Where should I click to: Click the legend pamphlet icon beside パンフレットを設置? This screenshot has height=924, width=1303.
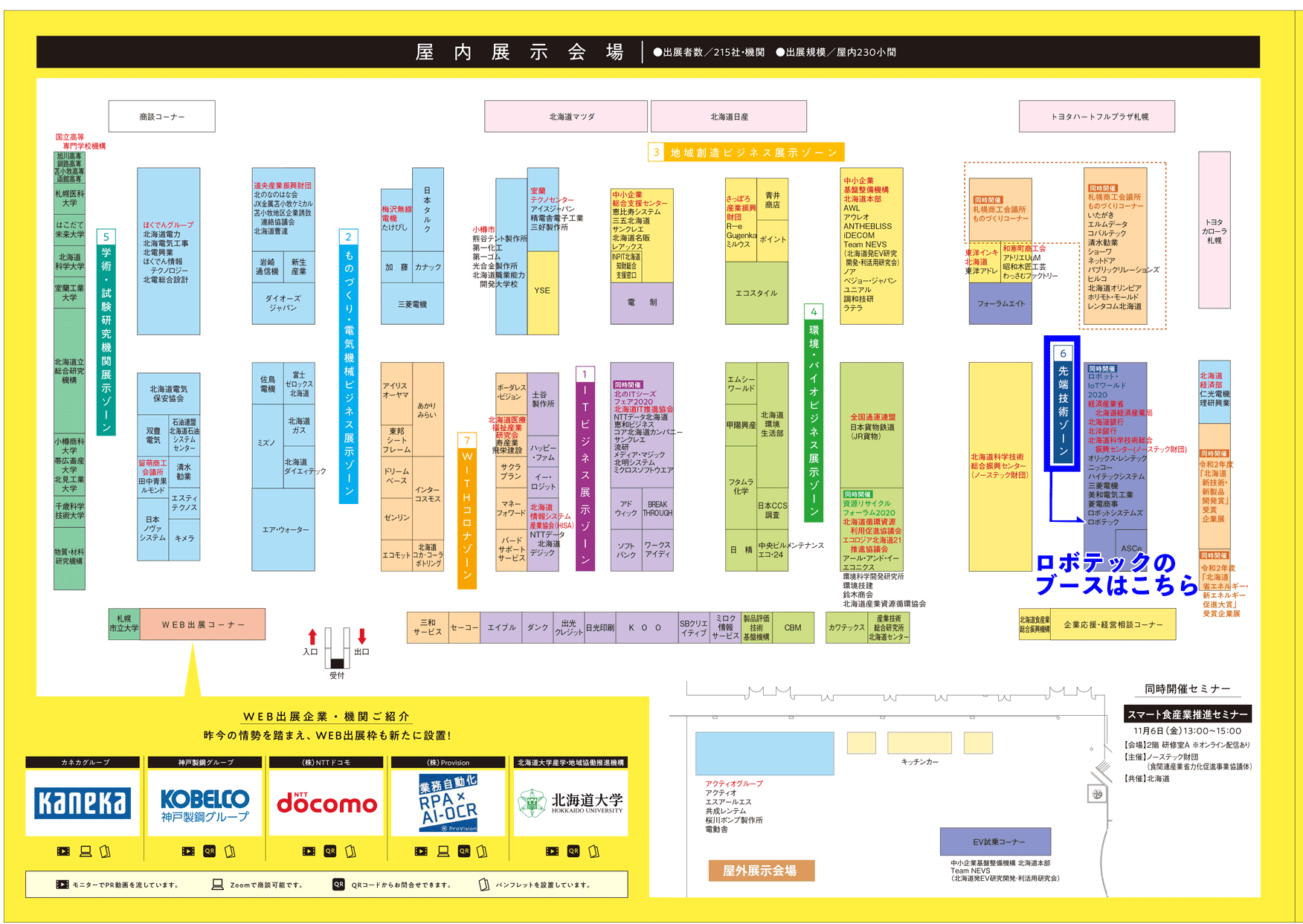[484, 885]
